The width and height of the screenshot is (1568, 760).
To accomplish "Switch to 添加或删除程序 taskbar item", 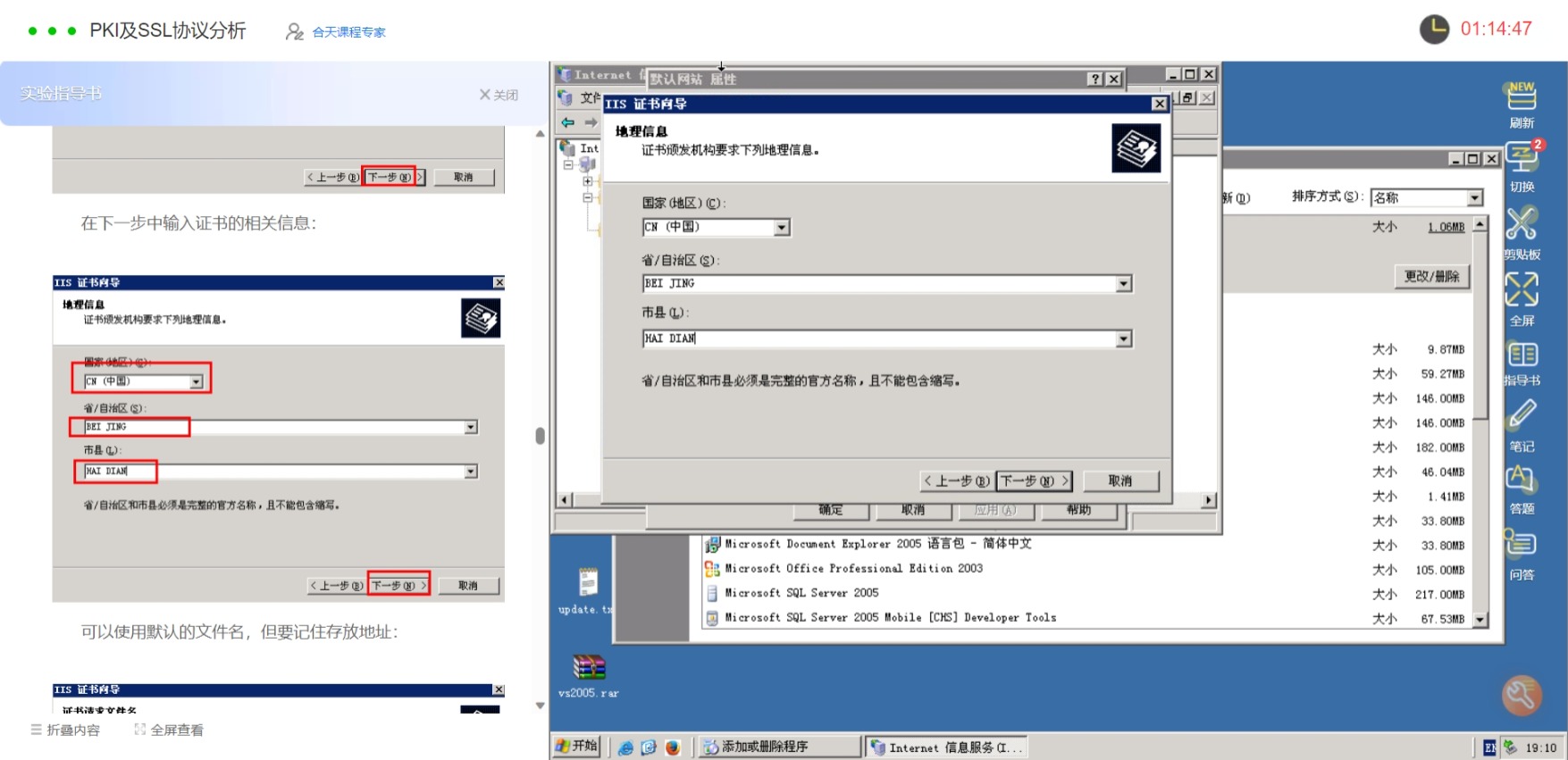I will 778,747.
